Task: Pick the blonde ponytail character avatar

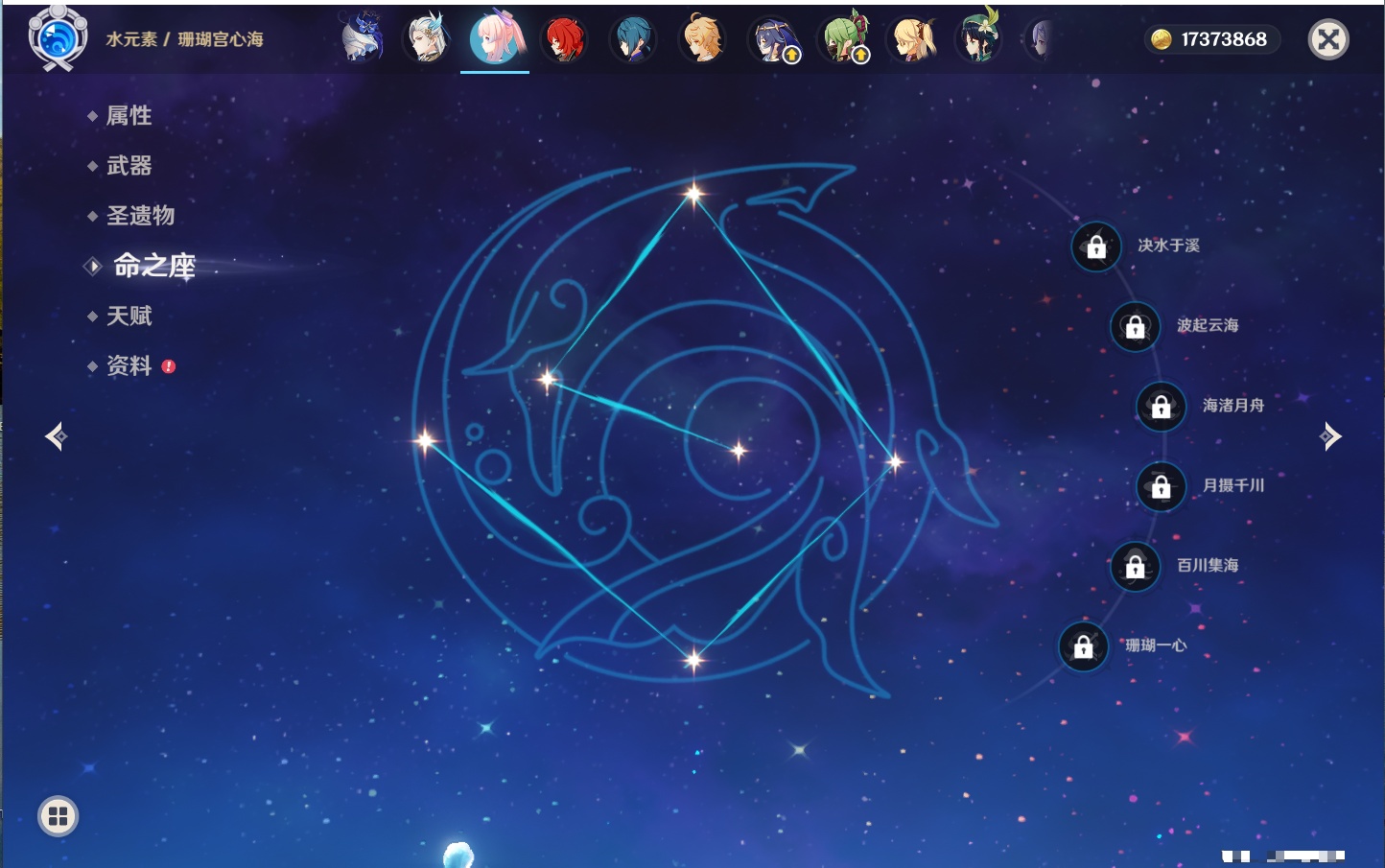Action: pyautogui.click(x=911, y=38)
